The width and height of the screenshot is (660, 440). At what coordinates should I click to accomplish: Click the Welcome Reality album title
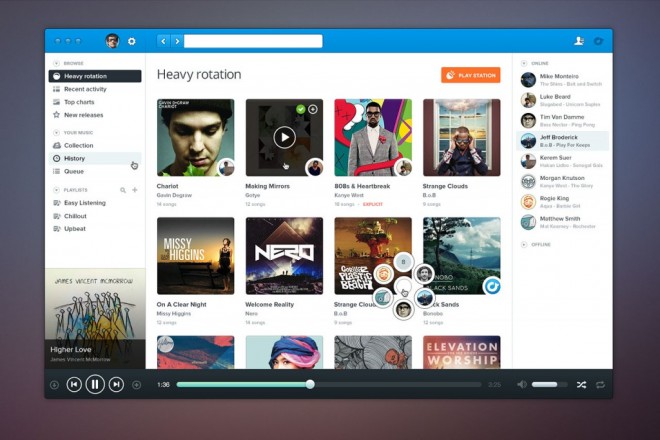(x=269, y=304)
